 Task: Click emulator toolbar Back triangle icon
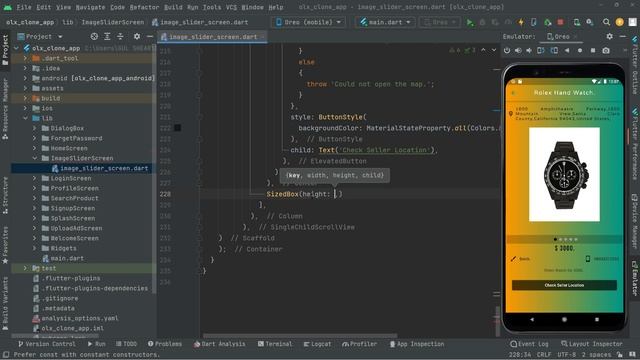click(567, 51)
